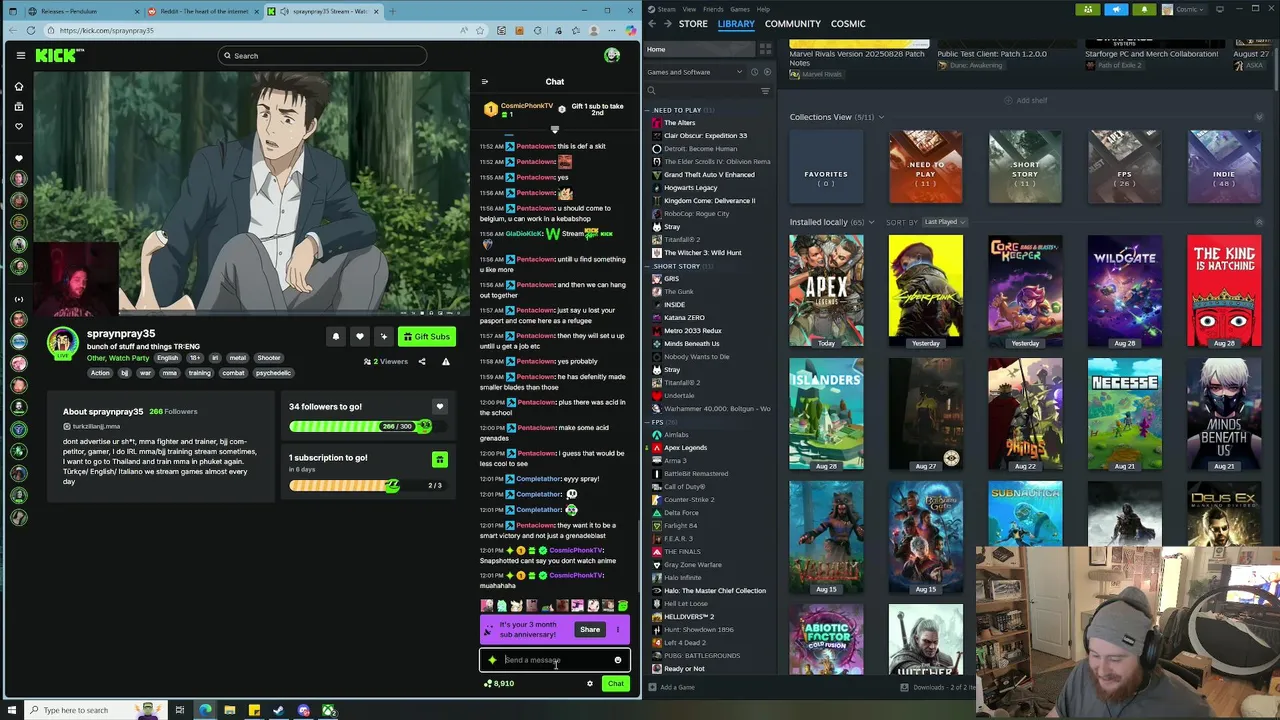Click Steam back navigation arrow
The width and height of the screenshot is (1280, 720).
652,24
